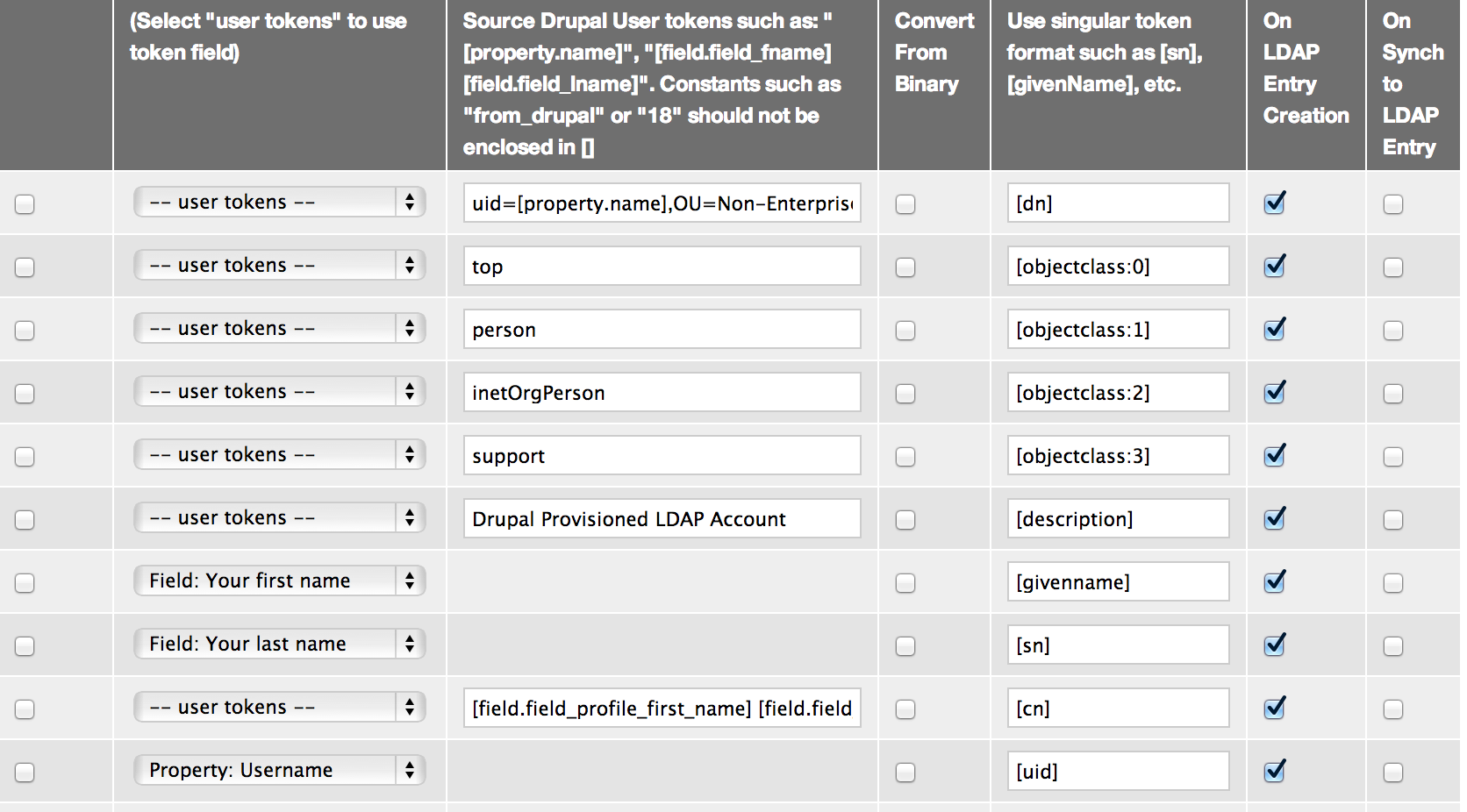Focus the "Drupal Provisioned LDAP Account" text field
The width and height of the screenshot is (1467, 812).
[662, 519]
